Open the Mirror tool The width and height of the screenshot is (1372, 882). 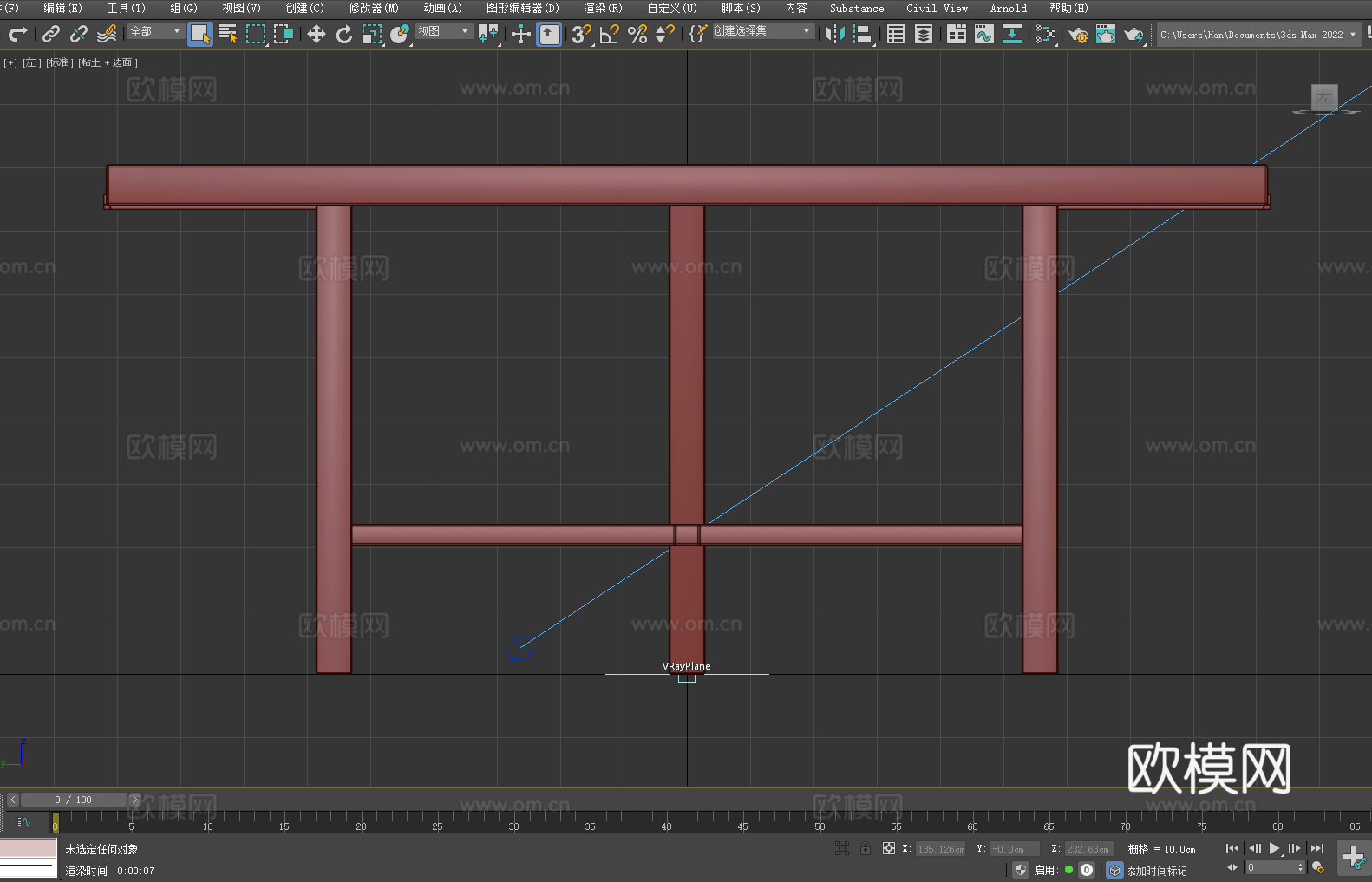click(834, 34)
